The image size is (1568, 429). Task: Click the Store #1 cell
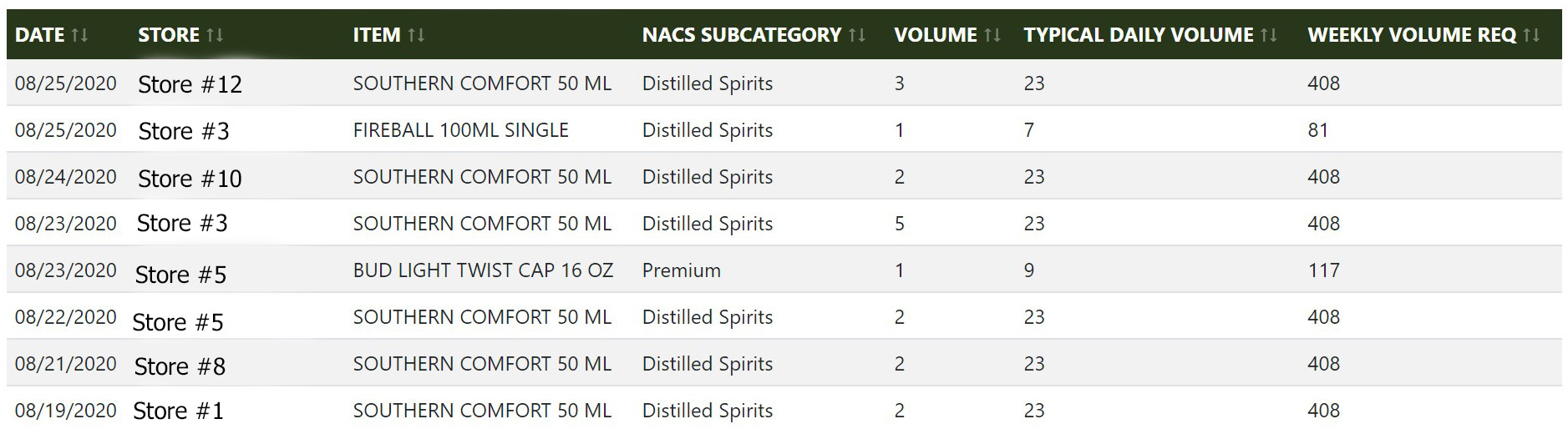click(x=178, y=411)
